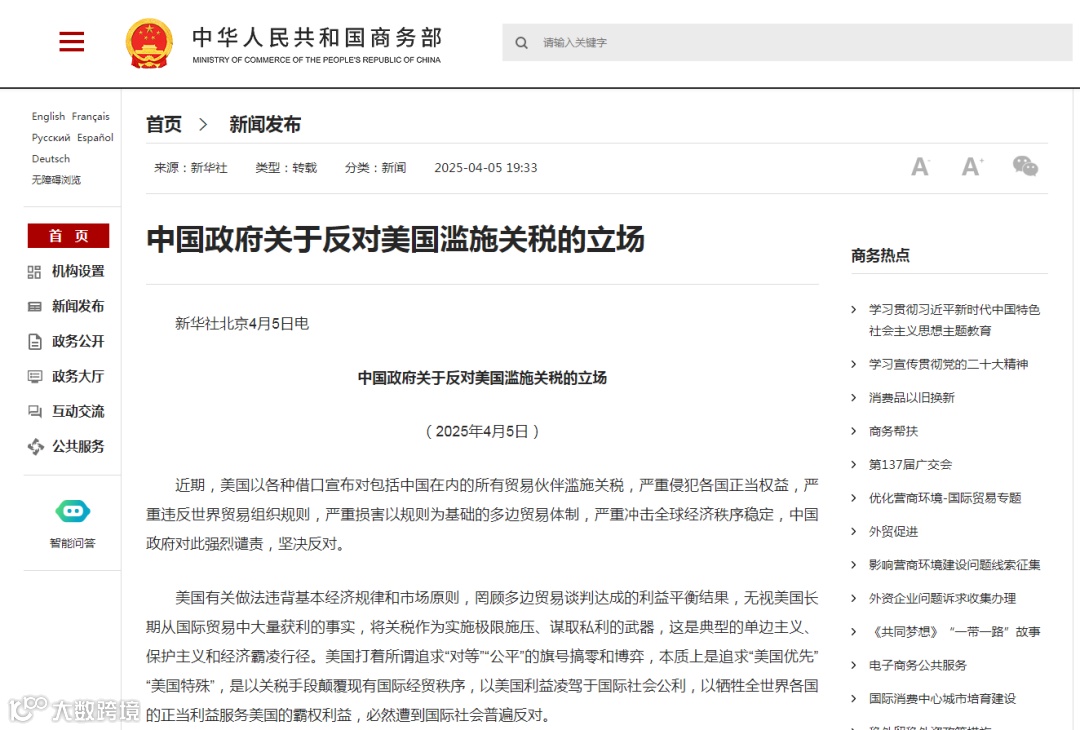Click the search magnifier icon
The image size is (1080, 730).
[x=521, y=43]
